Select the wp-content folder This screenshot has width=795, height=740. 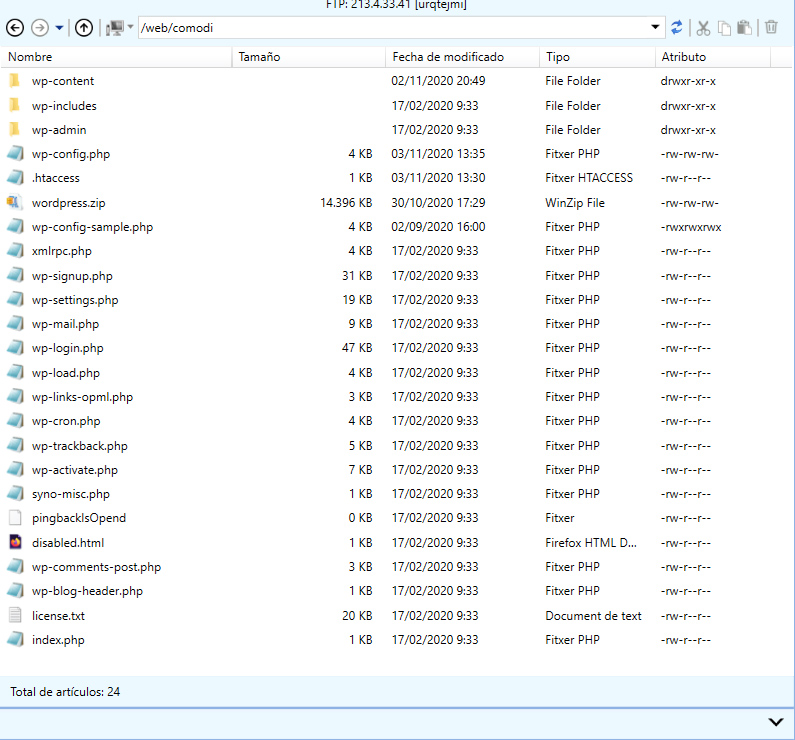(x=62, y=81)
